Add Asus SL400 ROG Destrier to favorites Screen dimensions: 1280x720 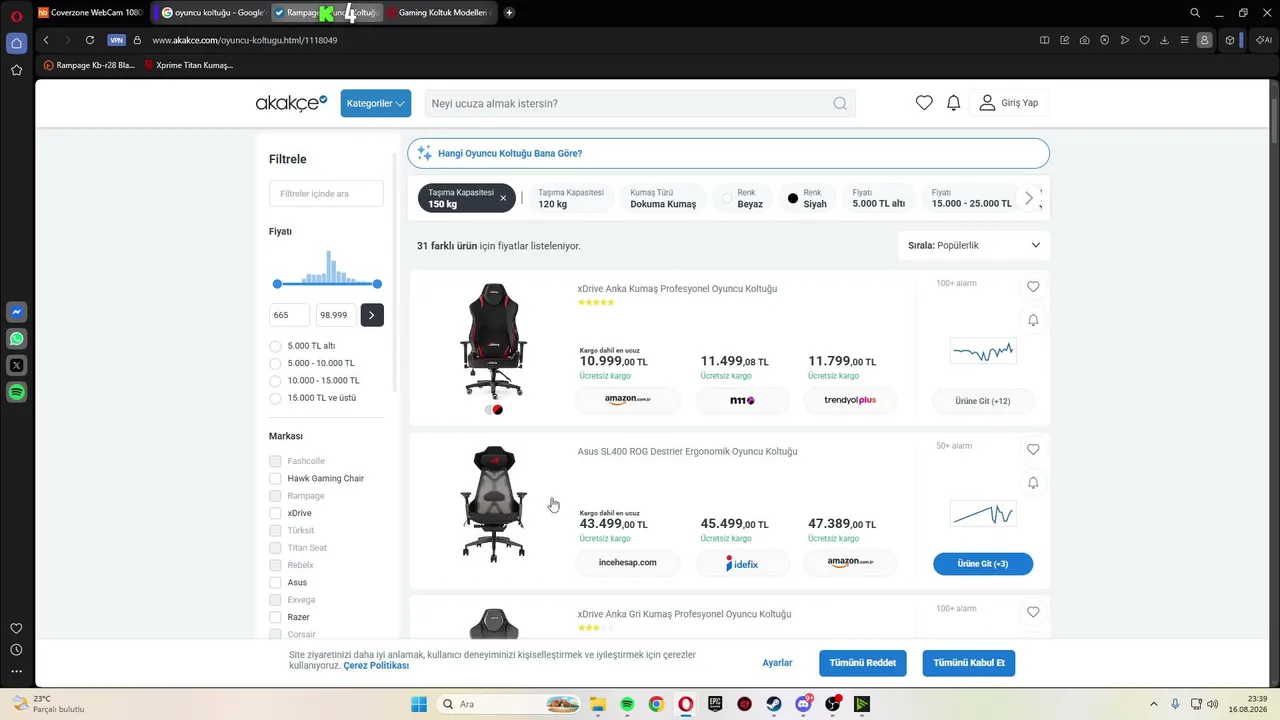pos(1033,450)
